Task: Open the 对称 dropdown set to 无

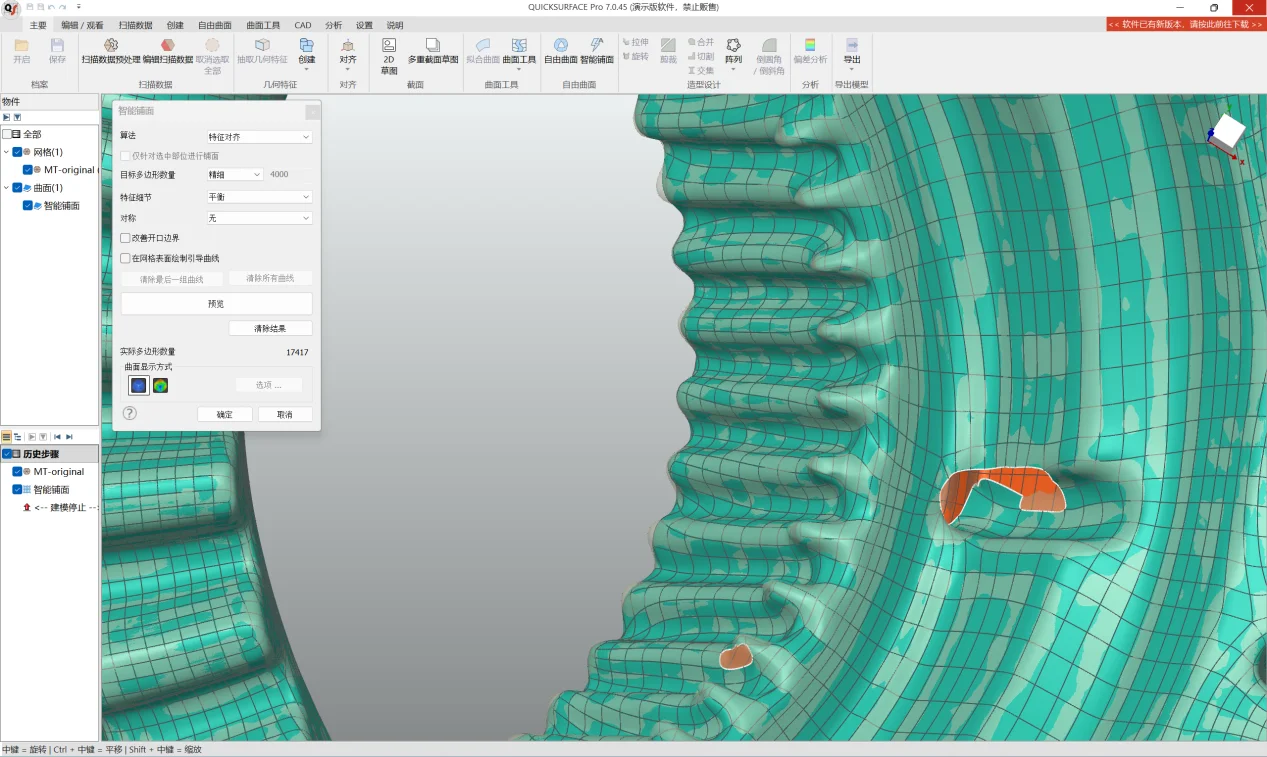Action: (x=259, y=218)
